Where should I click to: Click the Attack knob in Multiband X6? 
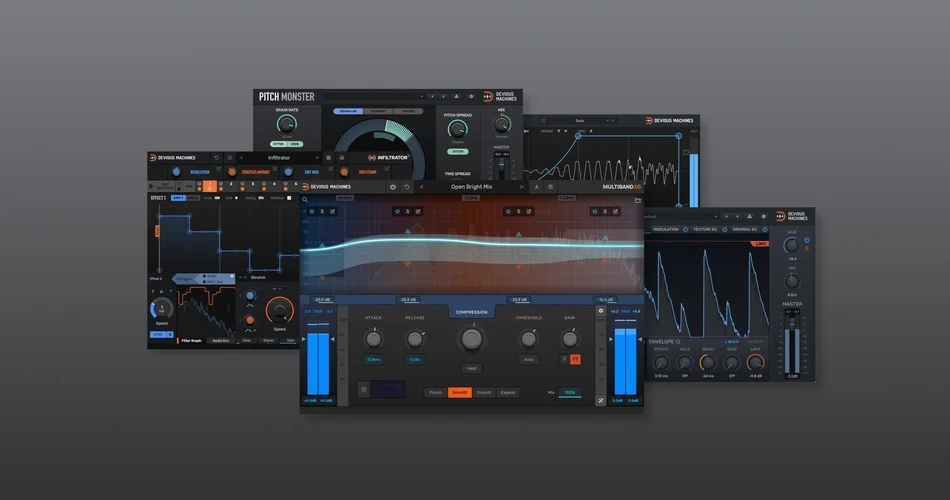[373, 339]
